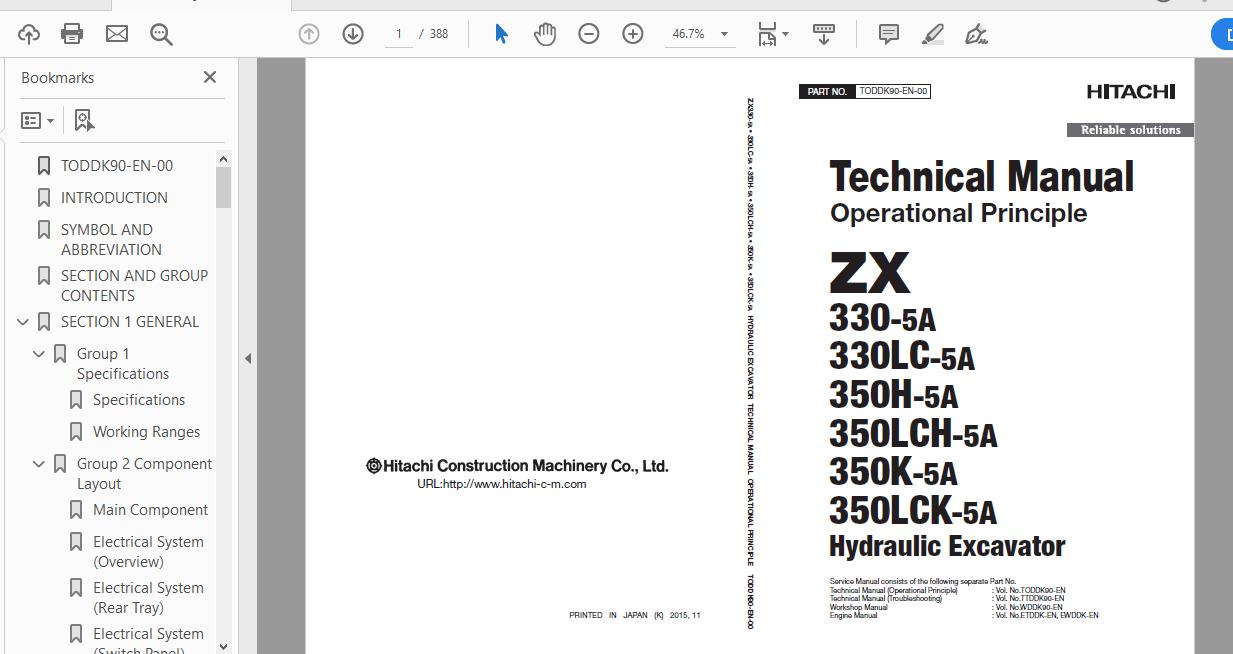Screen dimensions: 1233x654
Task: Click the 330LC-5A model text
Action: tap(901, 356)
